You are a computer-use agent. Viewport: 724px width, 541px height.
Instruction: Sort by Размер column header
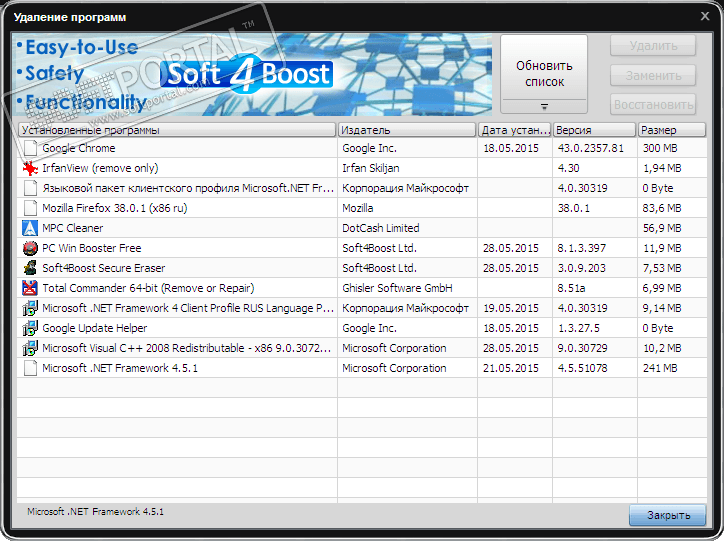pyautogui.click(x=672, y=130)
